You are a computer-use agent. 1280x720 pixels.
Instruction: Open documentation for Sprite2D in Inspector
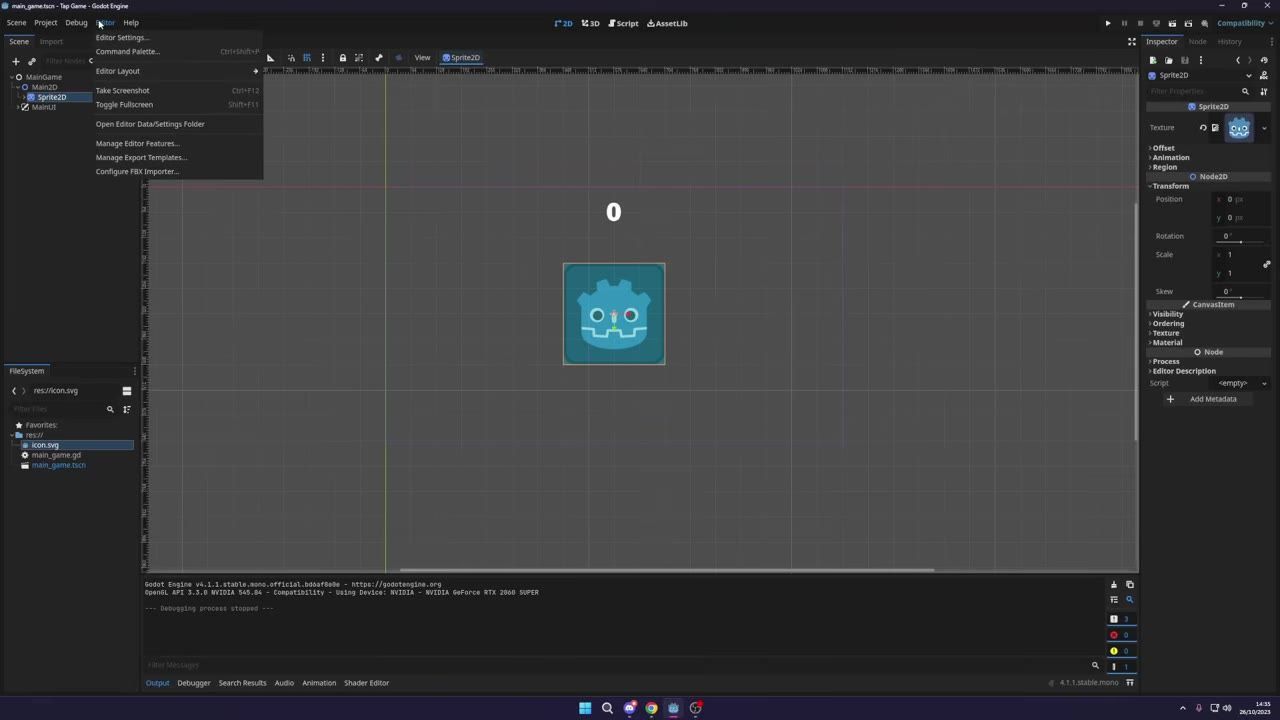1264,75
